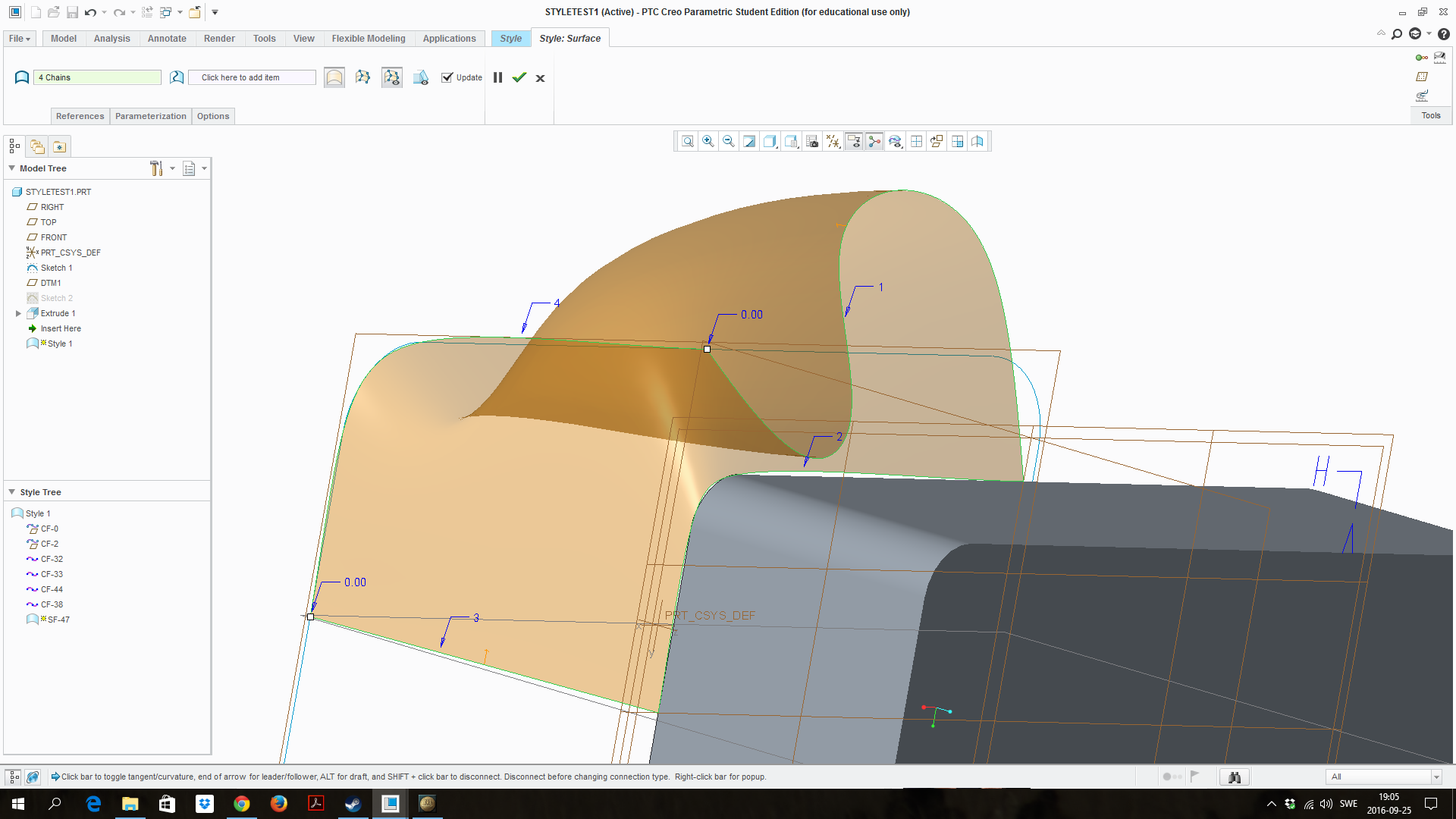Click the binoculars Find icon in status bar
The width and height of the screenshot is (1456, 819).
pos(1235,777)
